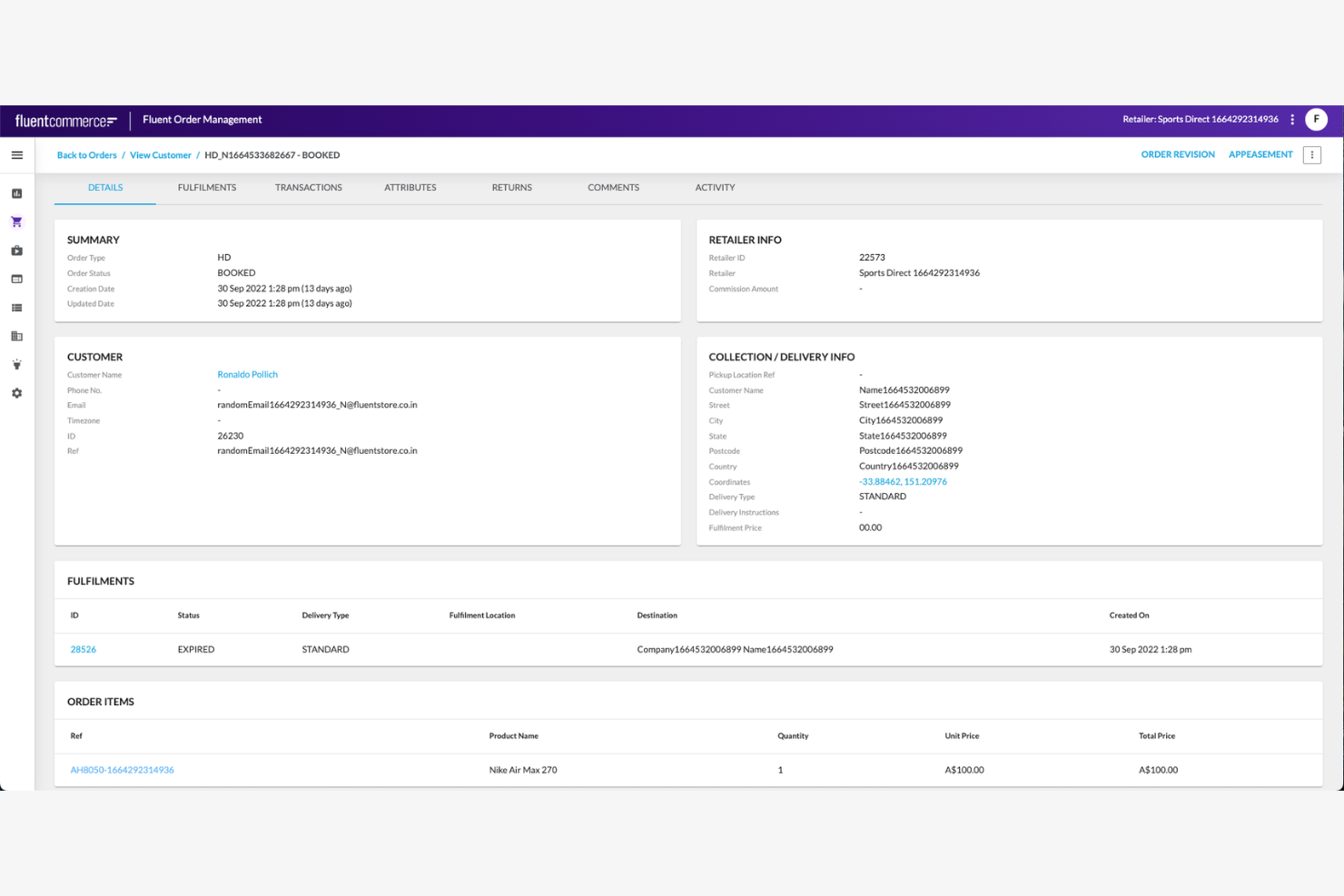Click Postcode1664532006899 value

tap(911, 450)
